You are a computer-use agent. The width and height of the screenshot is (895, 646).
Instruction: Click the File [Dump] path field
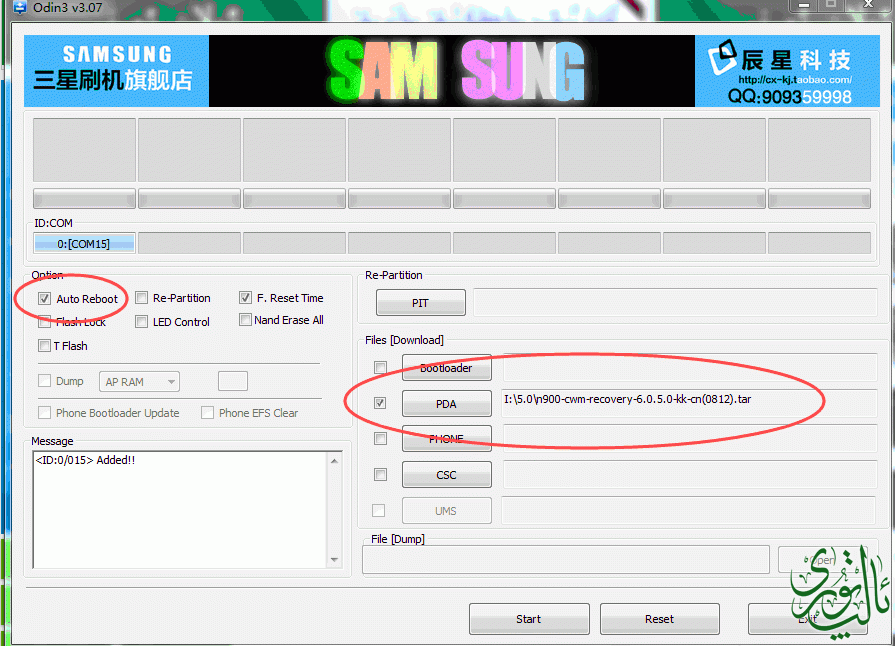(566, 560)
